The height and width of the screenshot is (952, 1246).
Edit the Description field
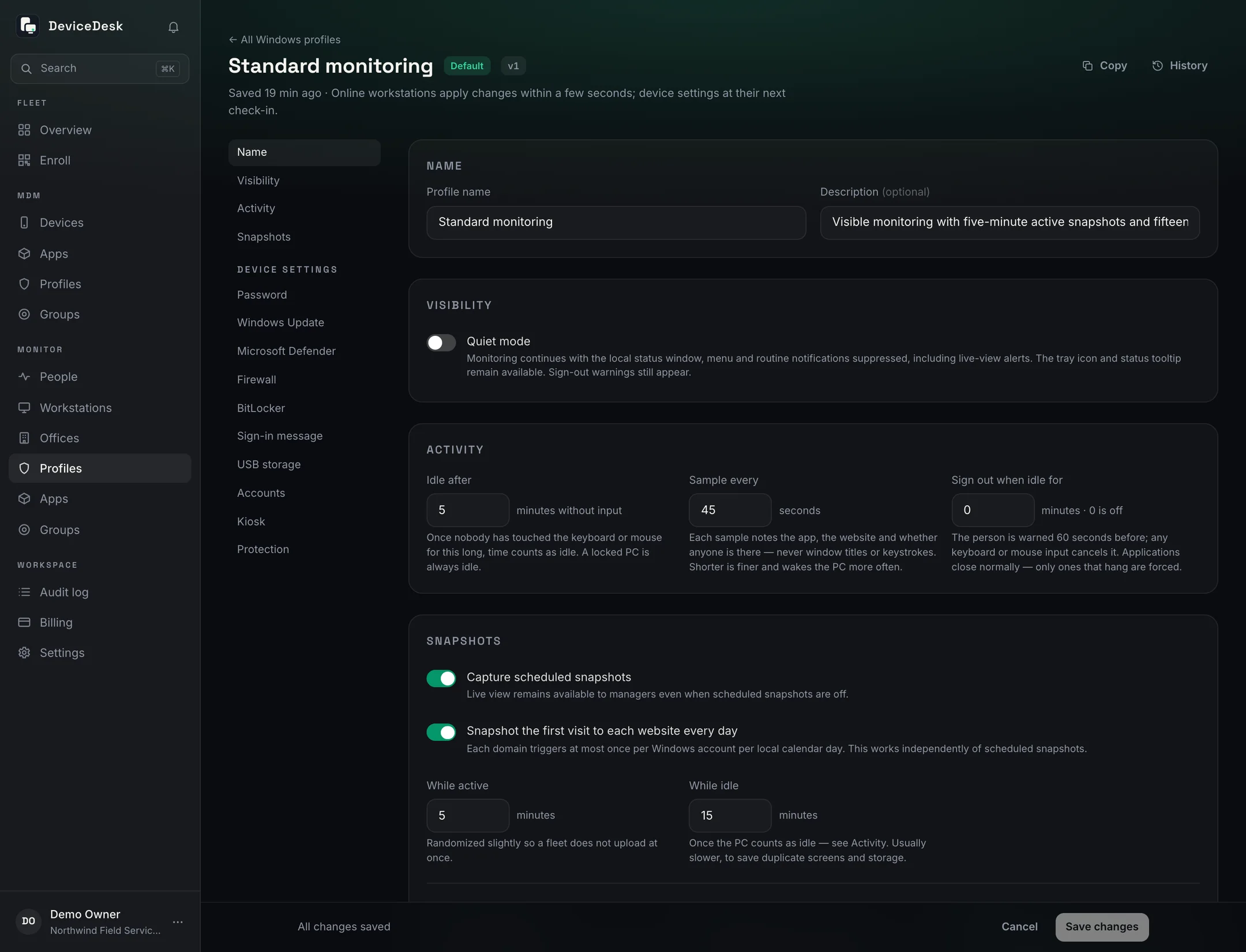pyautogui.click(x=1009, y=223)
